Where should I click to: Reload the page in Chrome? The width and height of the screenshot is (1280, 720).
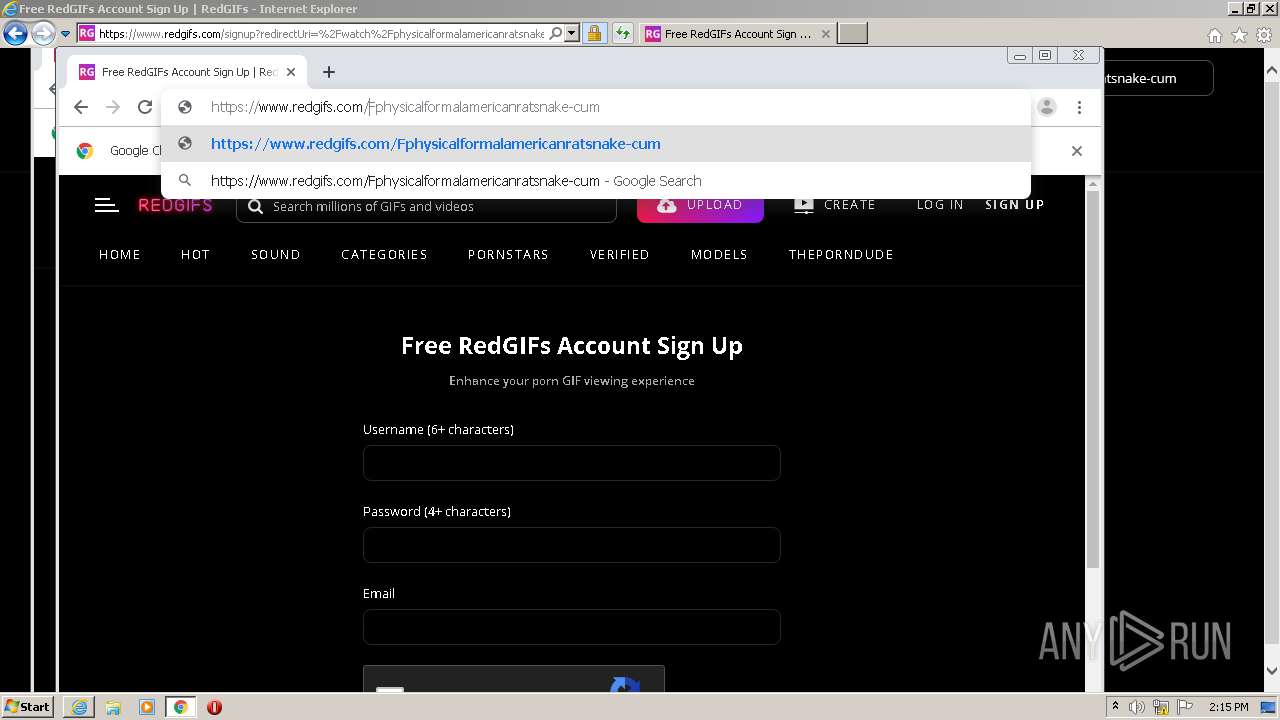point(145,107)
